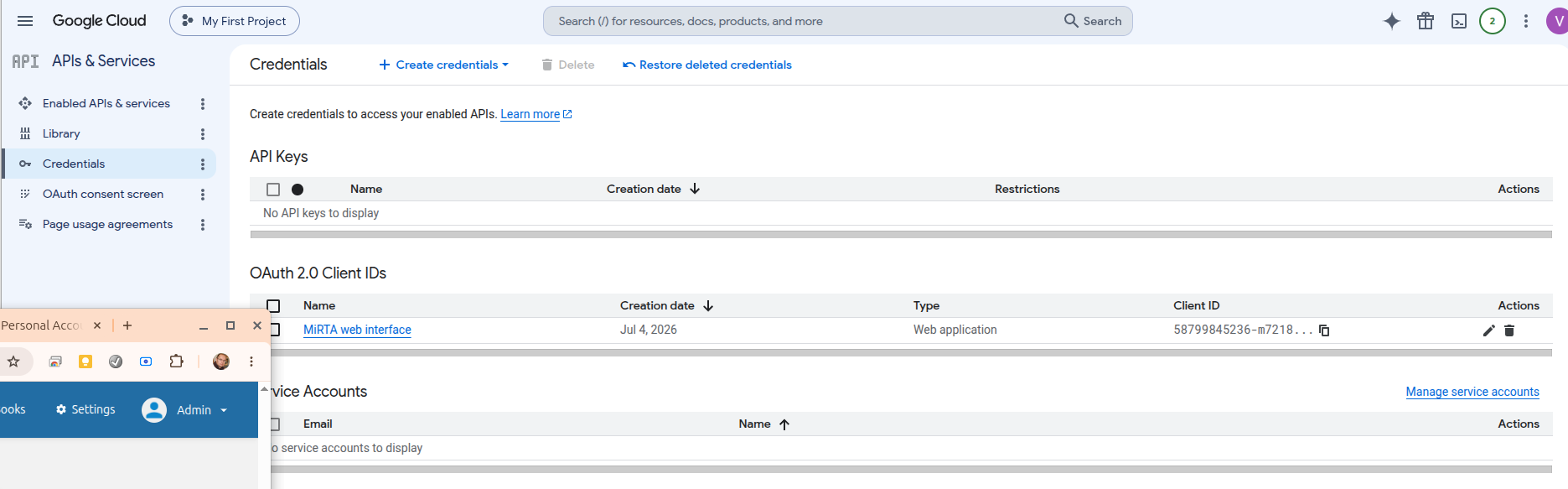Tick the API Keys select-all checkbox
The image size is (1568, 489).
[x=273, y=190]
